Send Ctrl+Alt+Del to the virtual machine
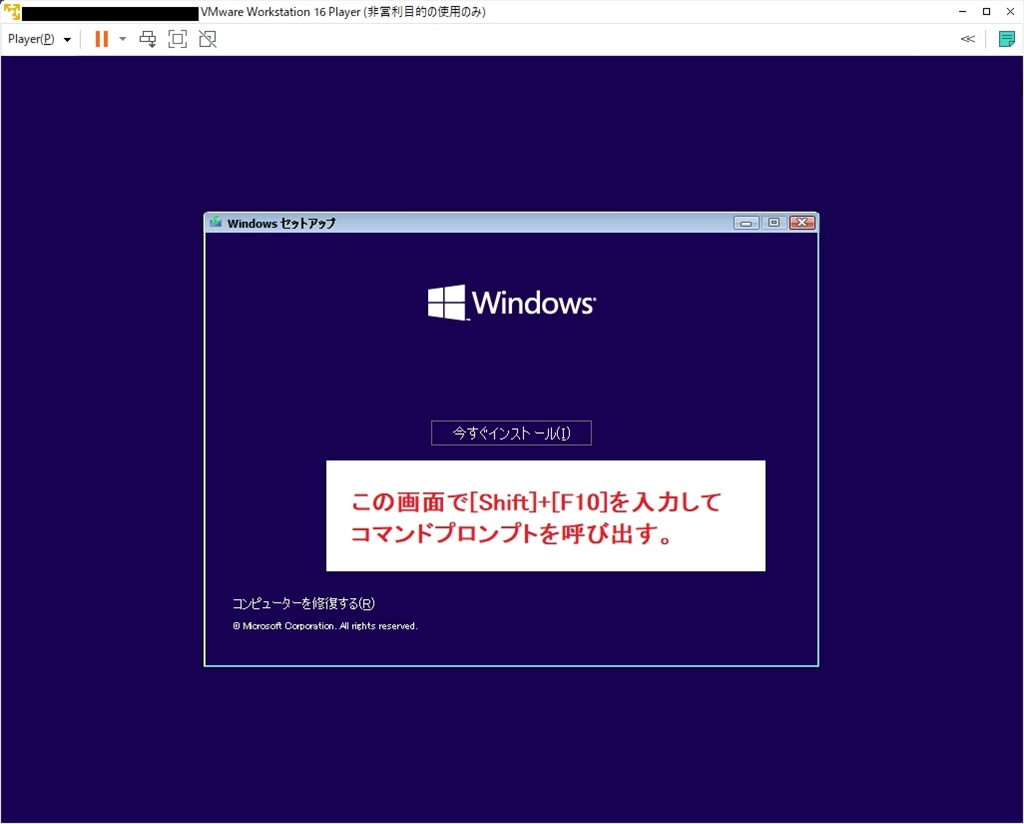This screenshot has width=1024, height=824. coord(148,39)
